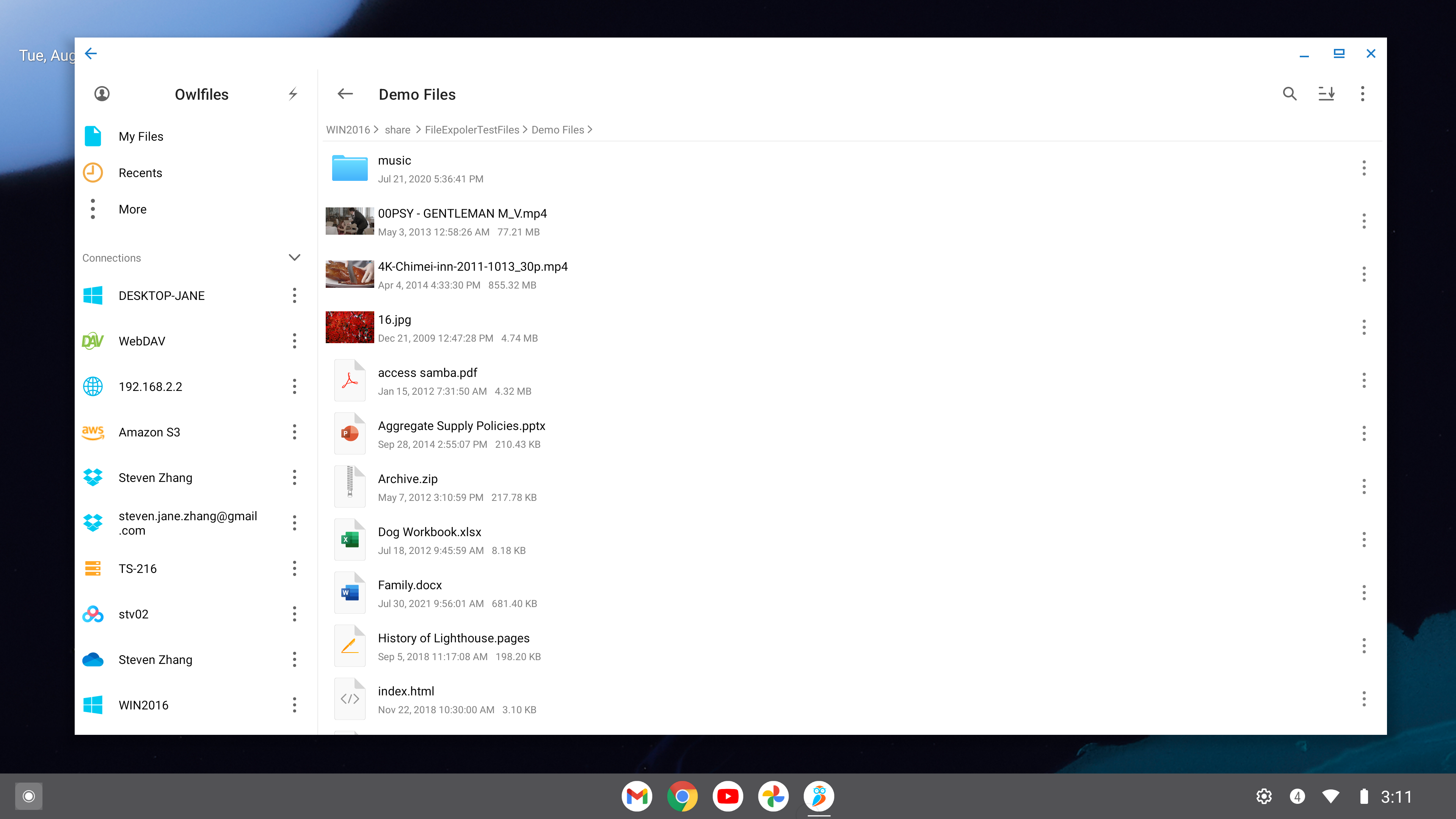The height and width of the screenshot is (819, 1456).
Task: Open options for 192.168.2.2
Action: (294, 387)
